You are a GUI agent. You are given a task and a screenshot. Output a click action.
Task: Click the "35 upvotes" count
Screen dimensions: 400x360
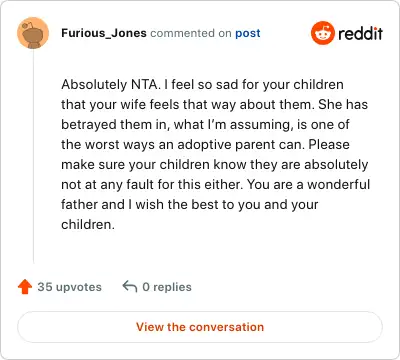point(69,287)
